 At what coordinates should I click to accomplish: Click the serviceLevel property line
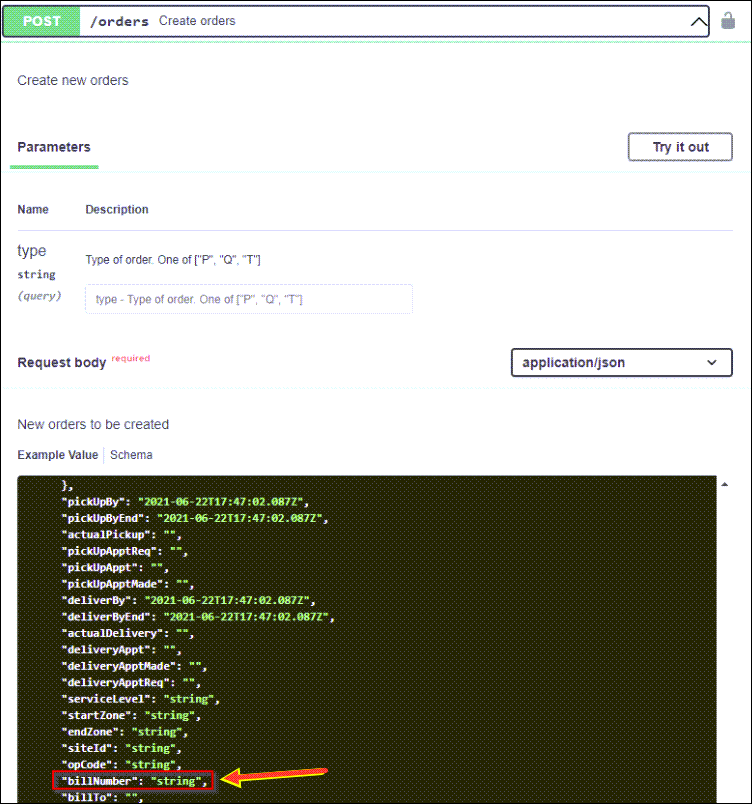coord(141,698)
